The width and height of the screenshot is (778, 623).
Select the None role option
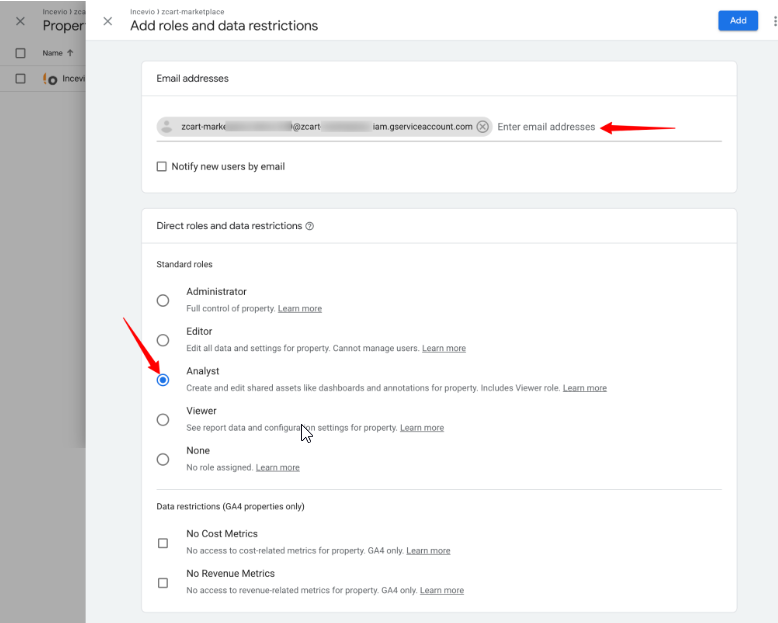pyautogui.click(x=163, y=460)
